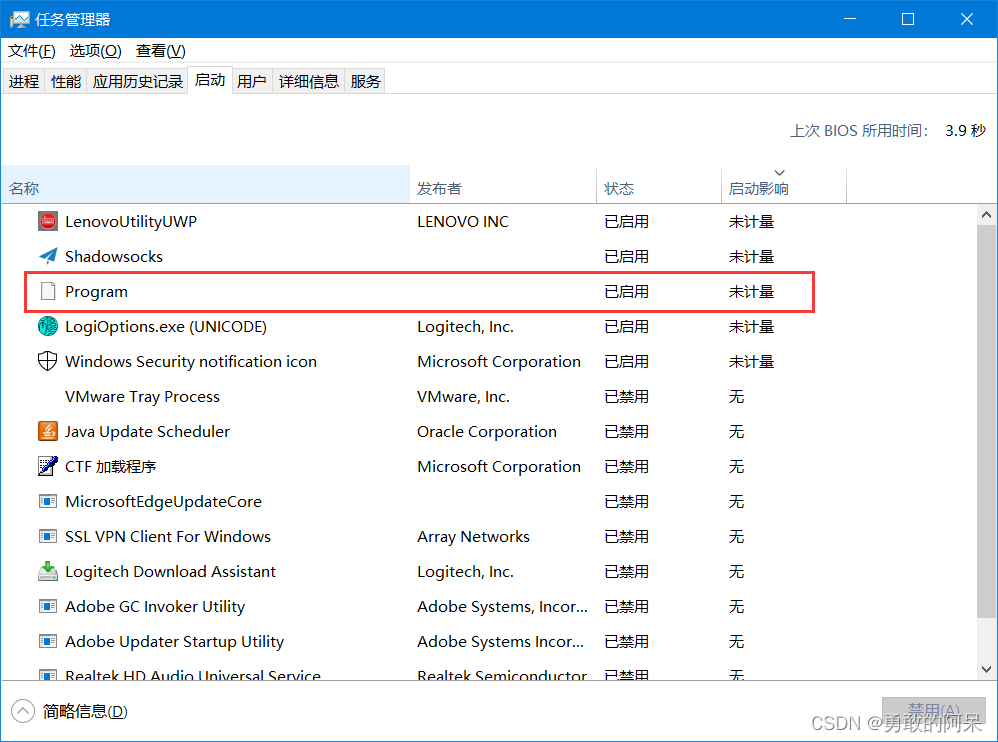
Task: Sort by the 发布者 column header
Action: click(503, 185)
